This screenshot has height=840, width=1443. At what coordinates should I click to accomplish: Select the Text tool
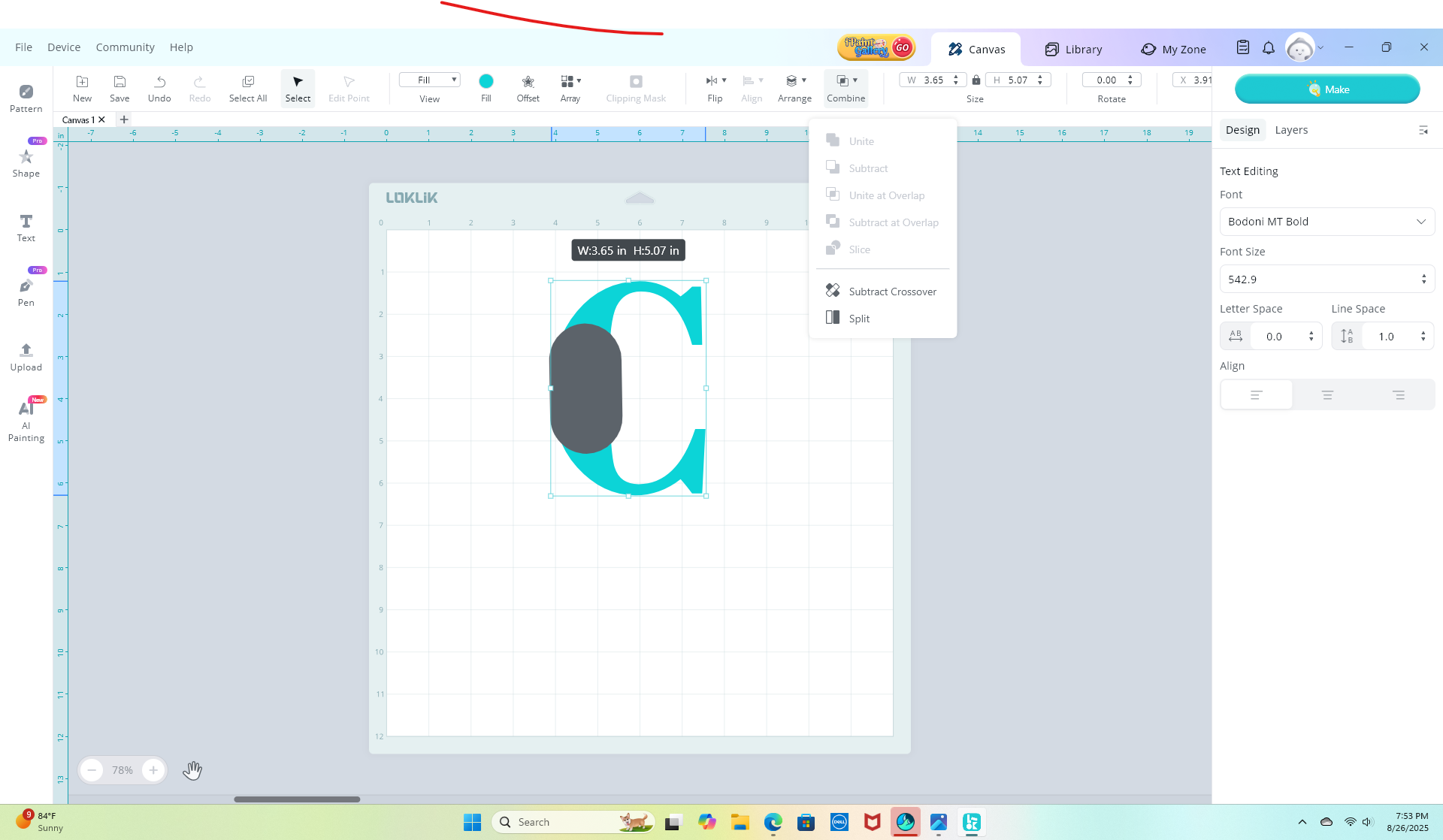[26, 227]
